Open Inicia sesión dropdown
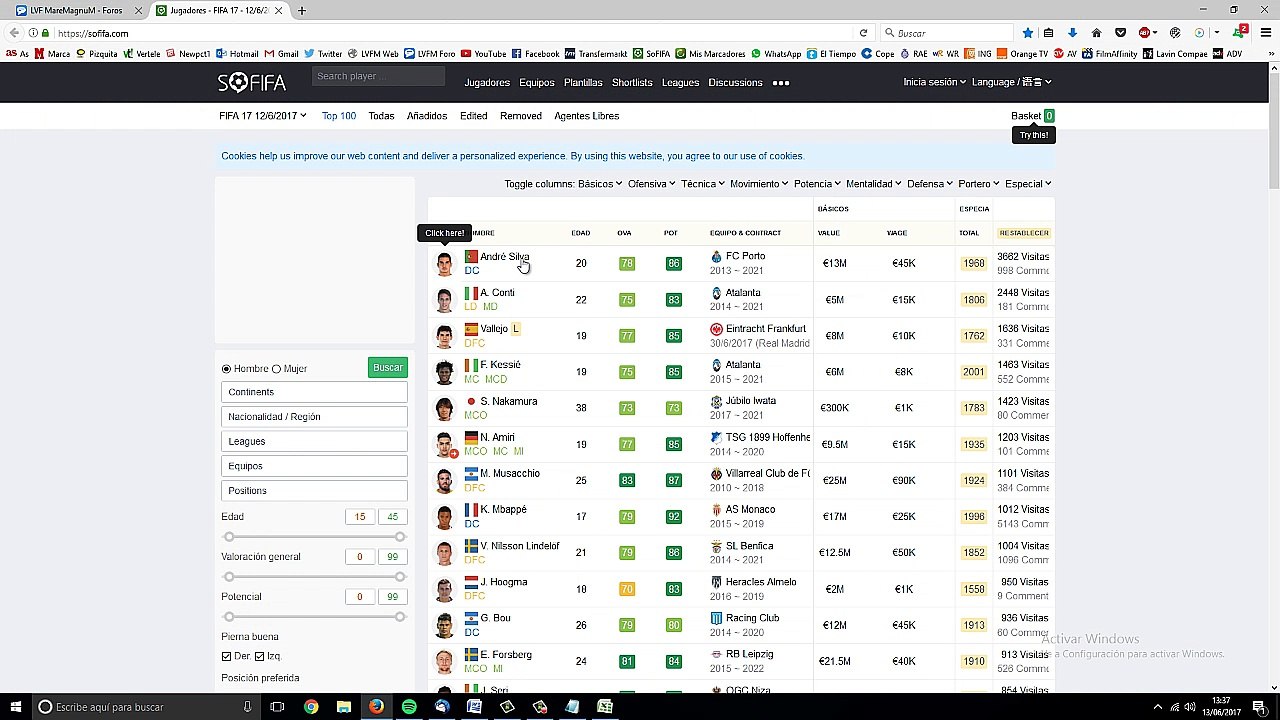Screen dimensions: 1280x720 [934, 82]
